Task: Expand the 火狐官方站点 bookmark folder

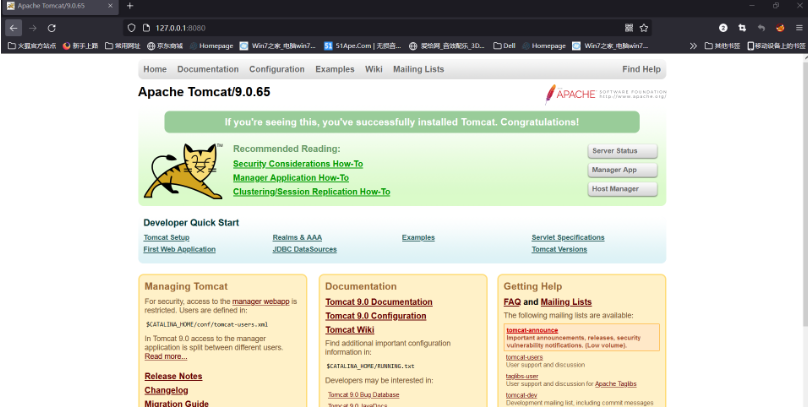Action: [32, 46]
